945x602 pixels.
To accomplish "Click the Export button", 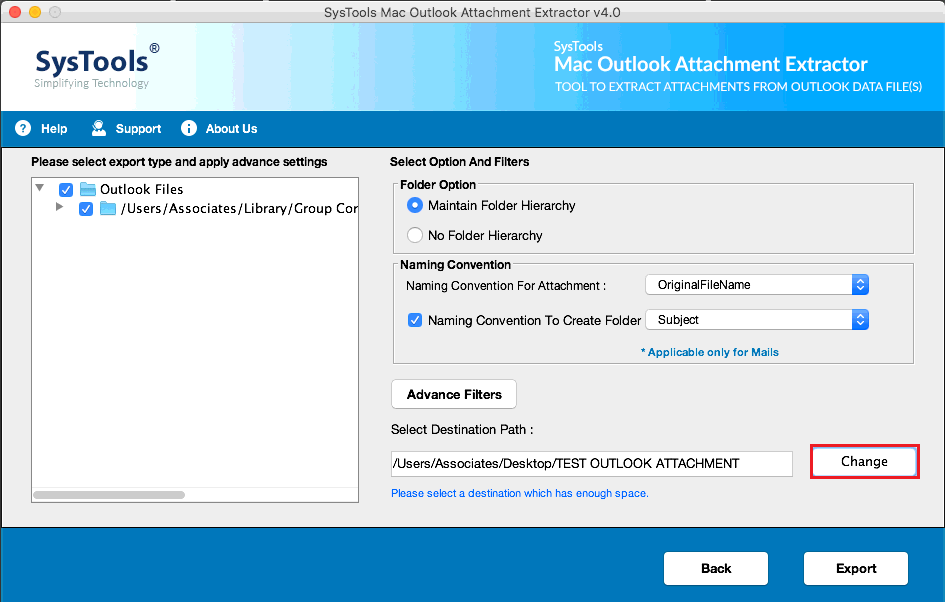I will point(855,568).
